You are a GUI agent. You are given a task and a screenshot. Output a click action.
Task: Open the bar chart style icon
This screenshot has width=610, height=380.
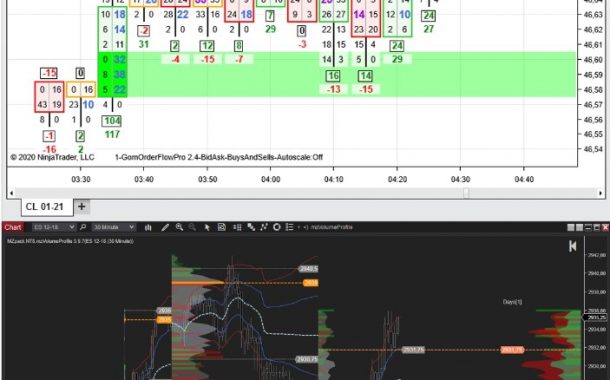click(x=148, y=228)
